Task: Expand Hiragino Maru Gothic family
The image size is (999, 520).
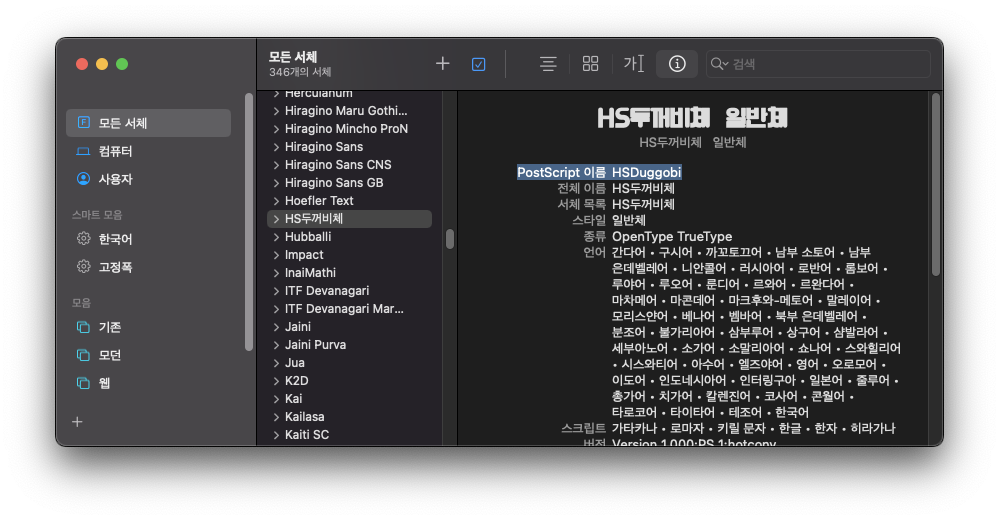Action: [x=277, y=111]
